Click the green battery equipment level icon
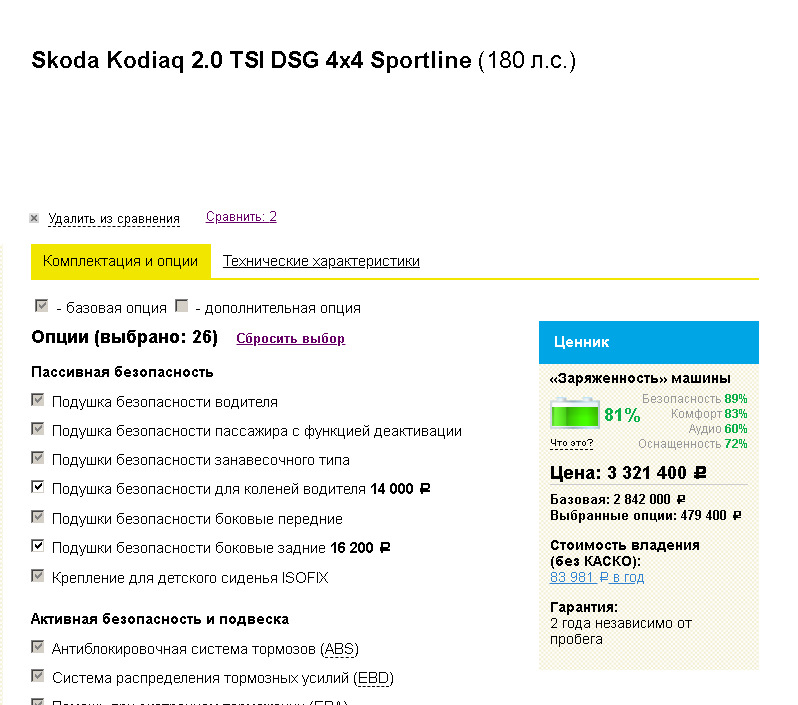 click(575, 414)
